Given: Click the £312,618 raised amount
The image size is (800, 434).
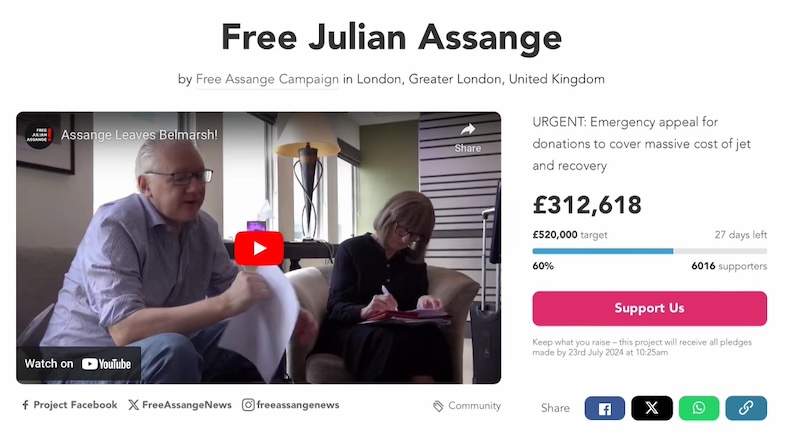Looking at the screenshot, I should (587, 205).
